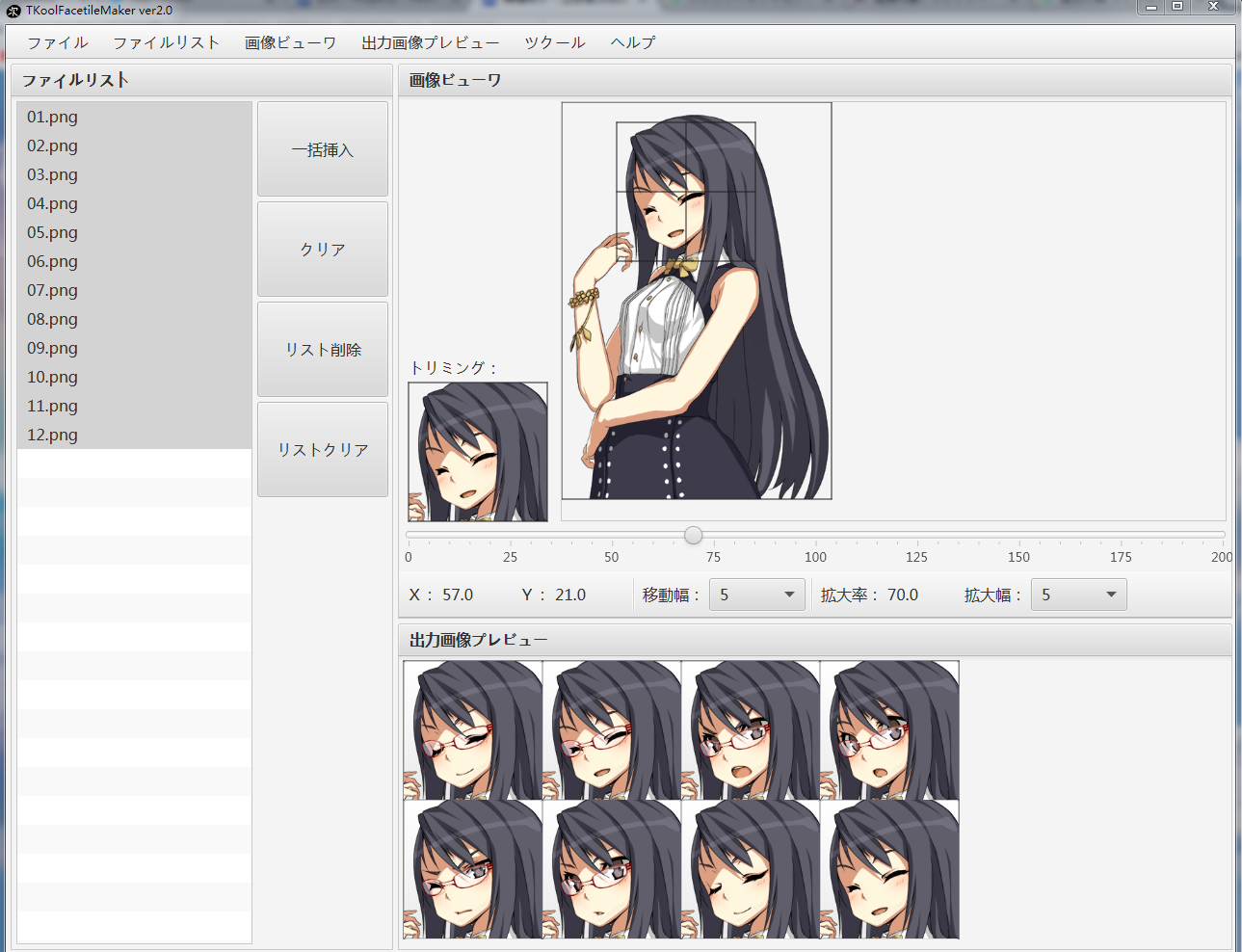Select second face tile in top row

[x=612, y=730]
